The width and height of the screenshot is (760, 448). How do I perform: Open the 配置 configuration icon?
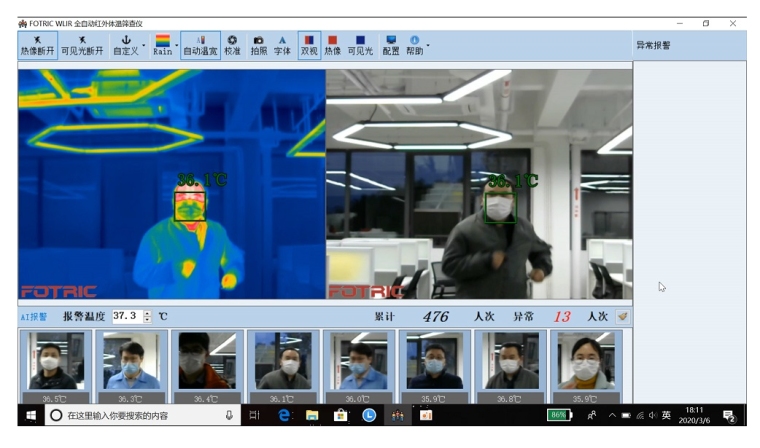391,45
